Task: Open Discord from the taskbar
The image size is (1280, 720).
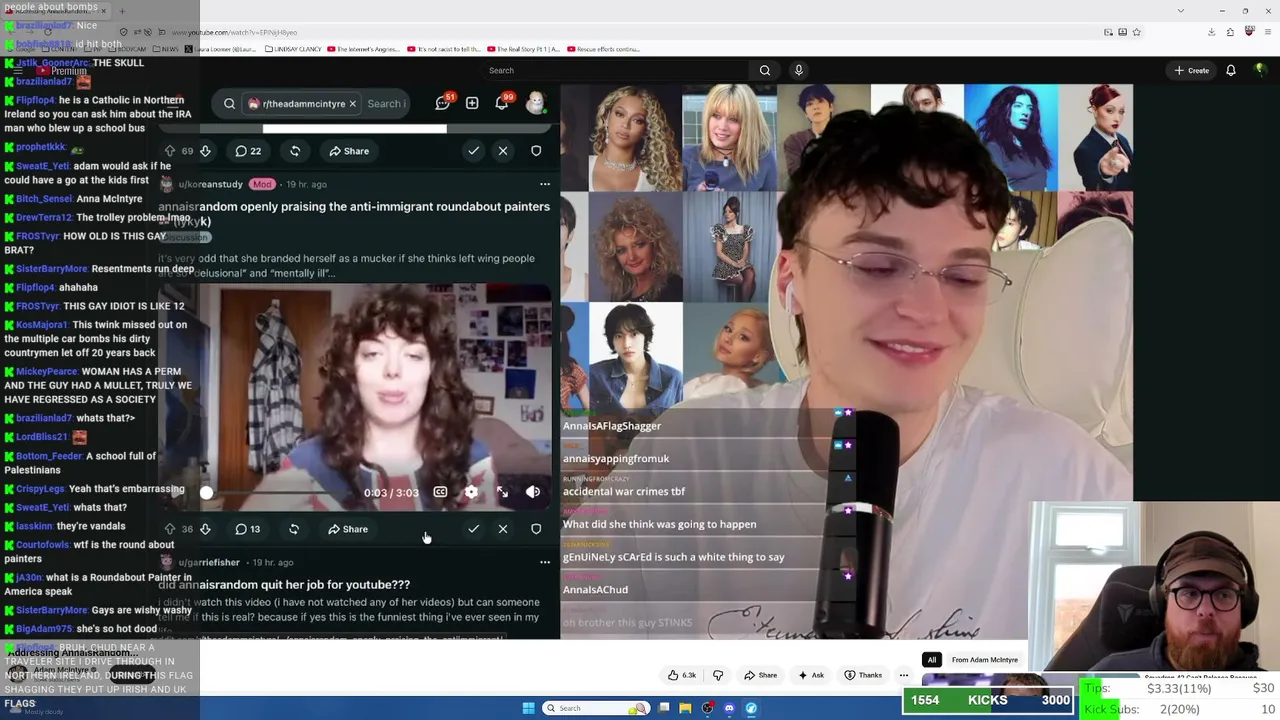Action: click(729, 708)
